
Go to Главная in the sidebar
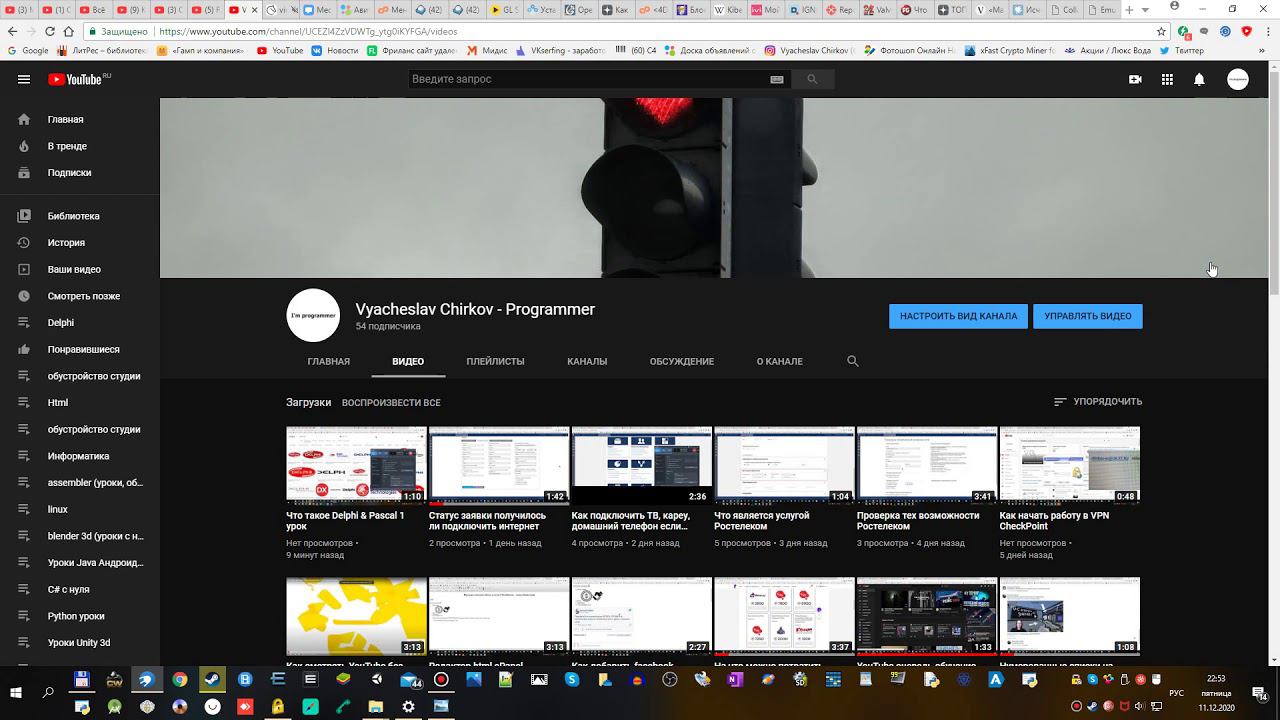[80, 119]
